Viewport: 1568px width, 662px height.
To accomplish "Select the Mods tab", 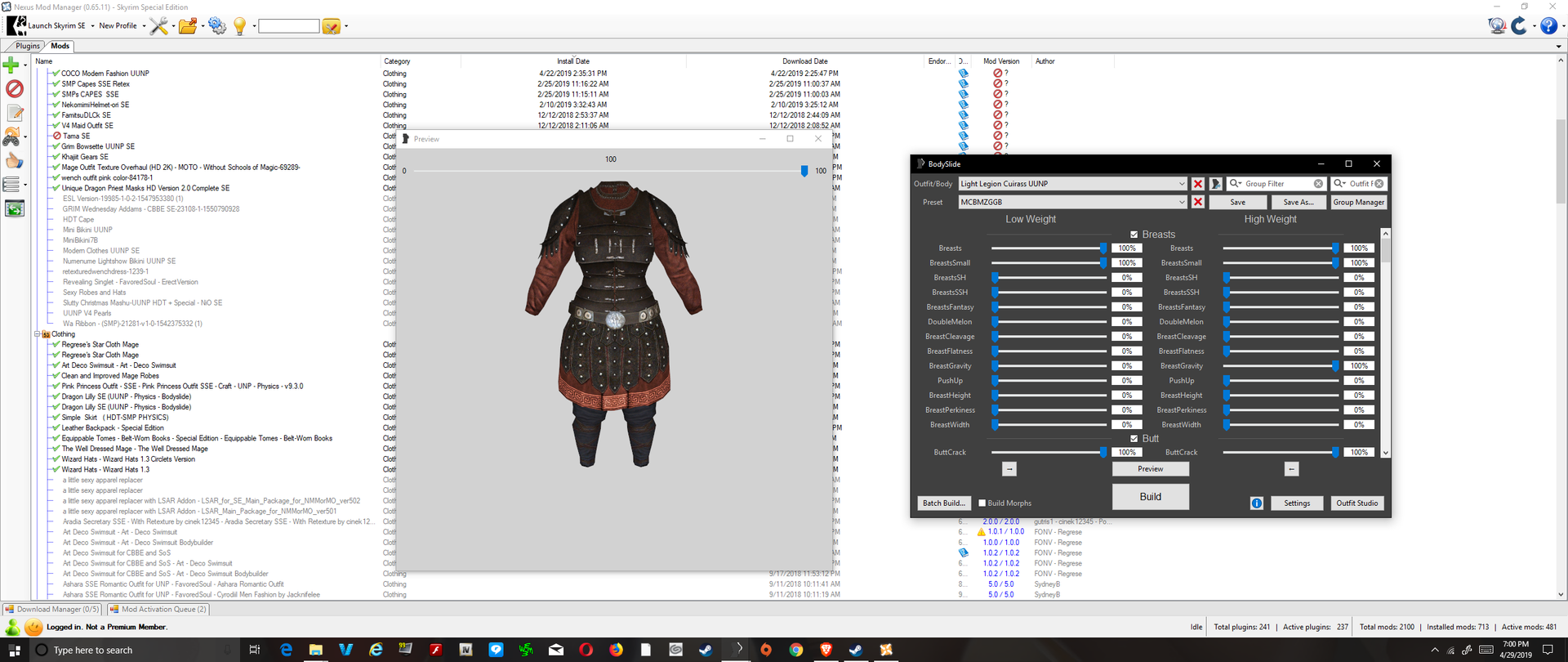I will (x=60, y=46).
